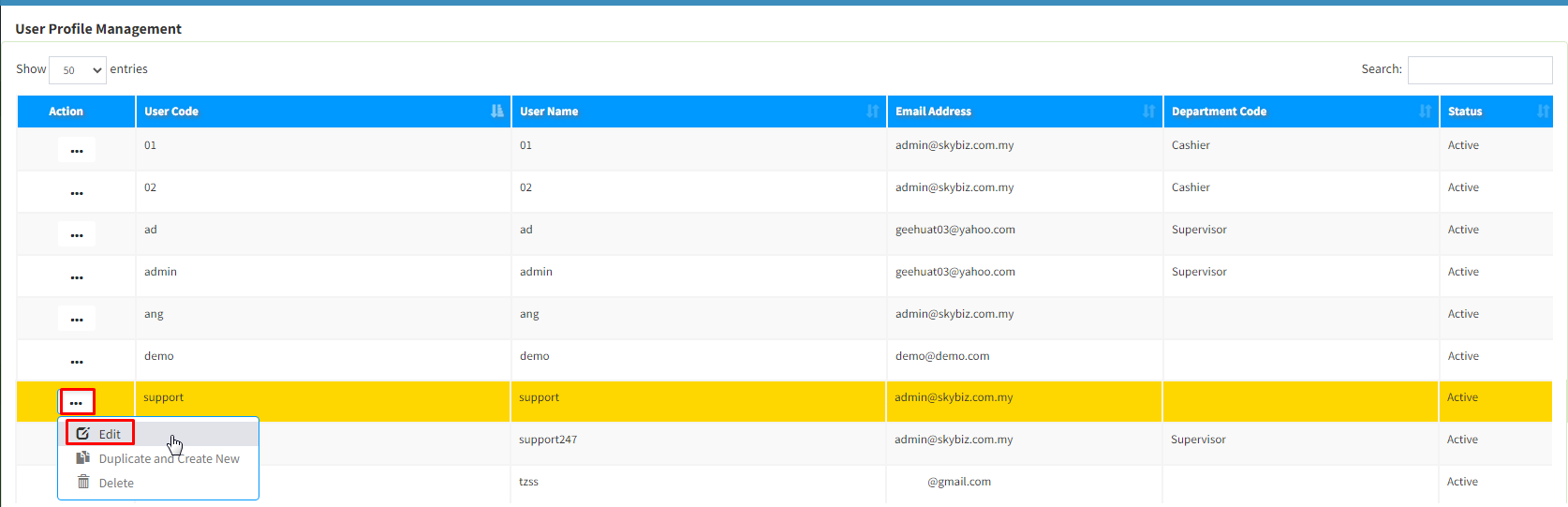Expand the Show entries dropdown
The height and width of the screenshot is (507, 1568).
pos(78,70)
